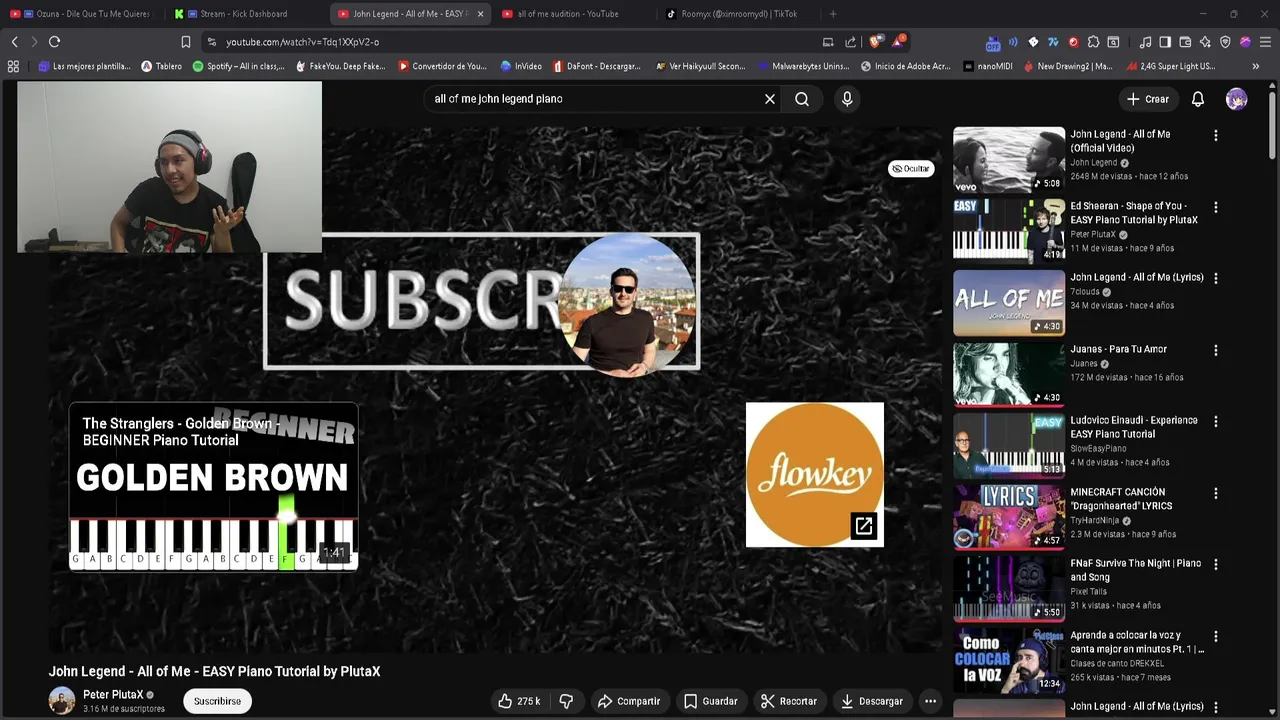This screenshot has width=1280, height=720.
Task: Bookmark this page with the bookmark icon
Action: pyautogui.click(x=185, y=42)
